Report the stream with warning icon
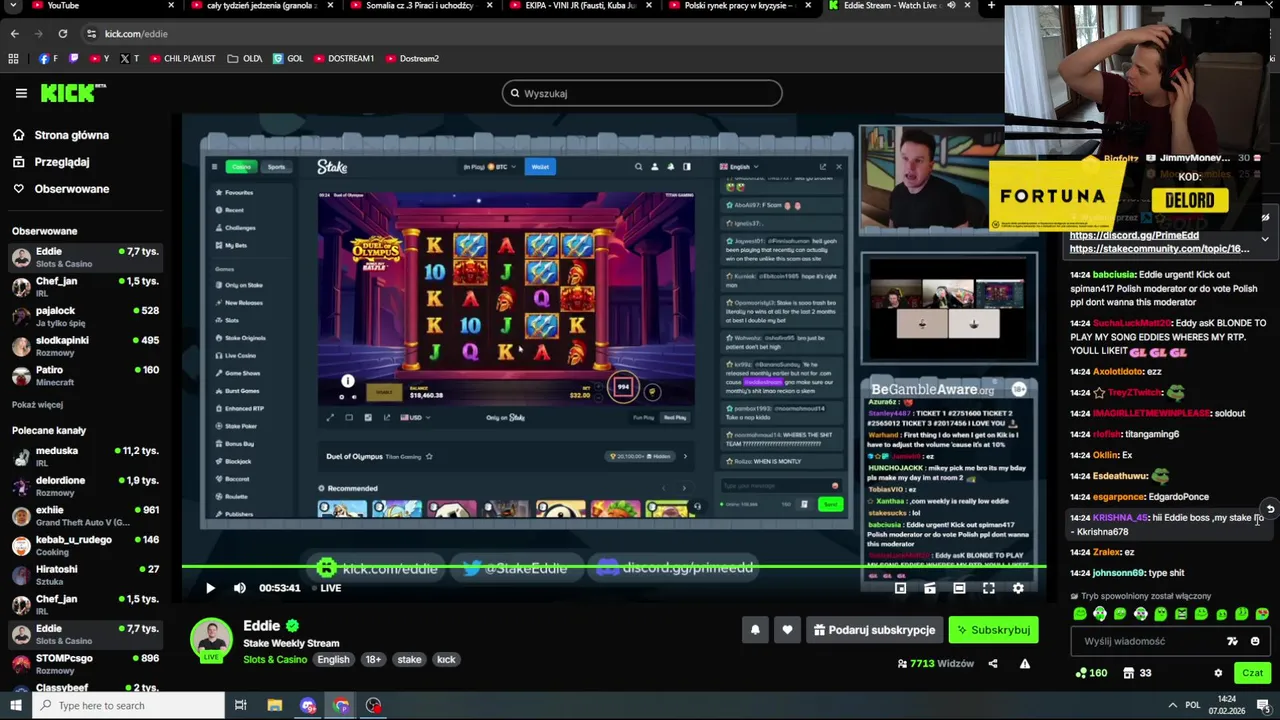Screen dimensions: 1280x720 coord(1025,663)
